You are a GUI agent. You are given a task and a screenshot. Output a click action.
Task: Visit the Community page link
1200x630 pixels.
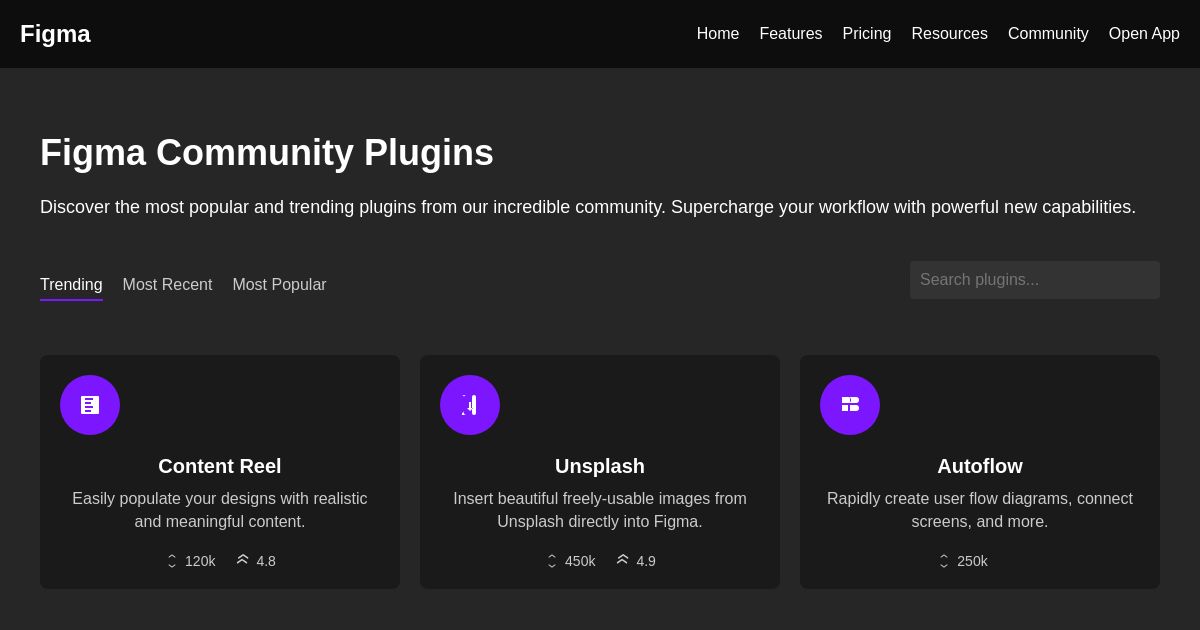(x=1048, y=33)
